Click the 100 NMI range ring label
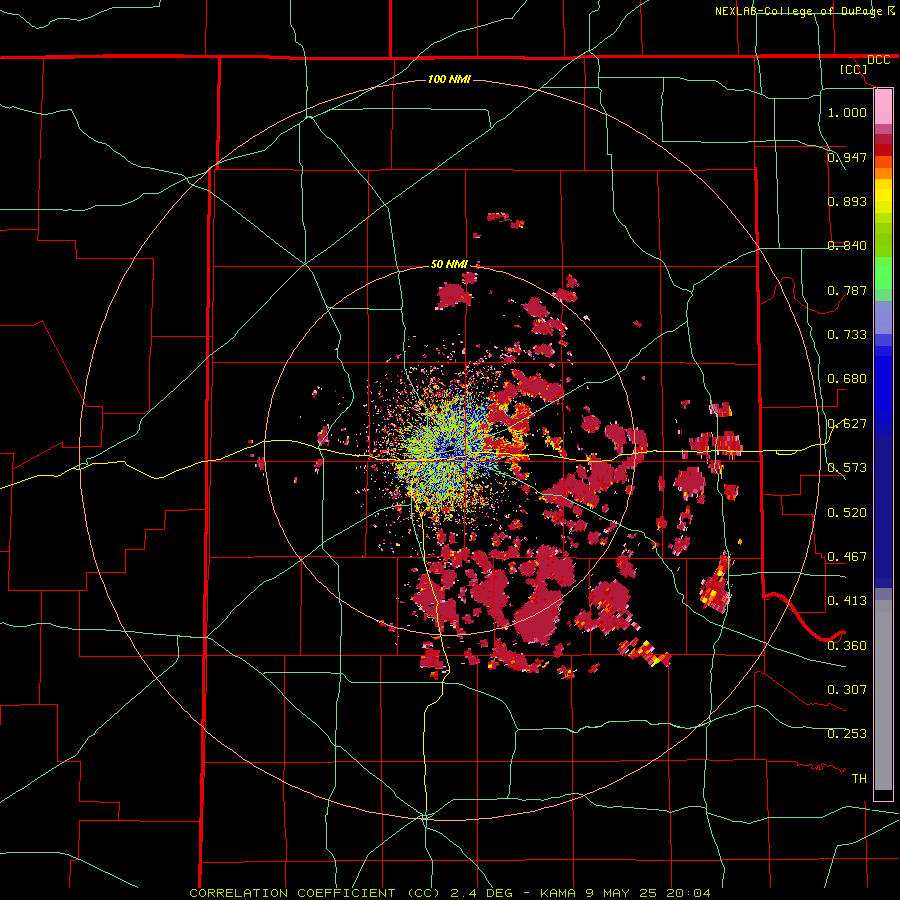900x900 pixels. pyautogui.click(x=449, y=79)
